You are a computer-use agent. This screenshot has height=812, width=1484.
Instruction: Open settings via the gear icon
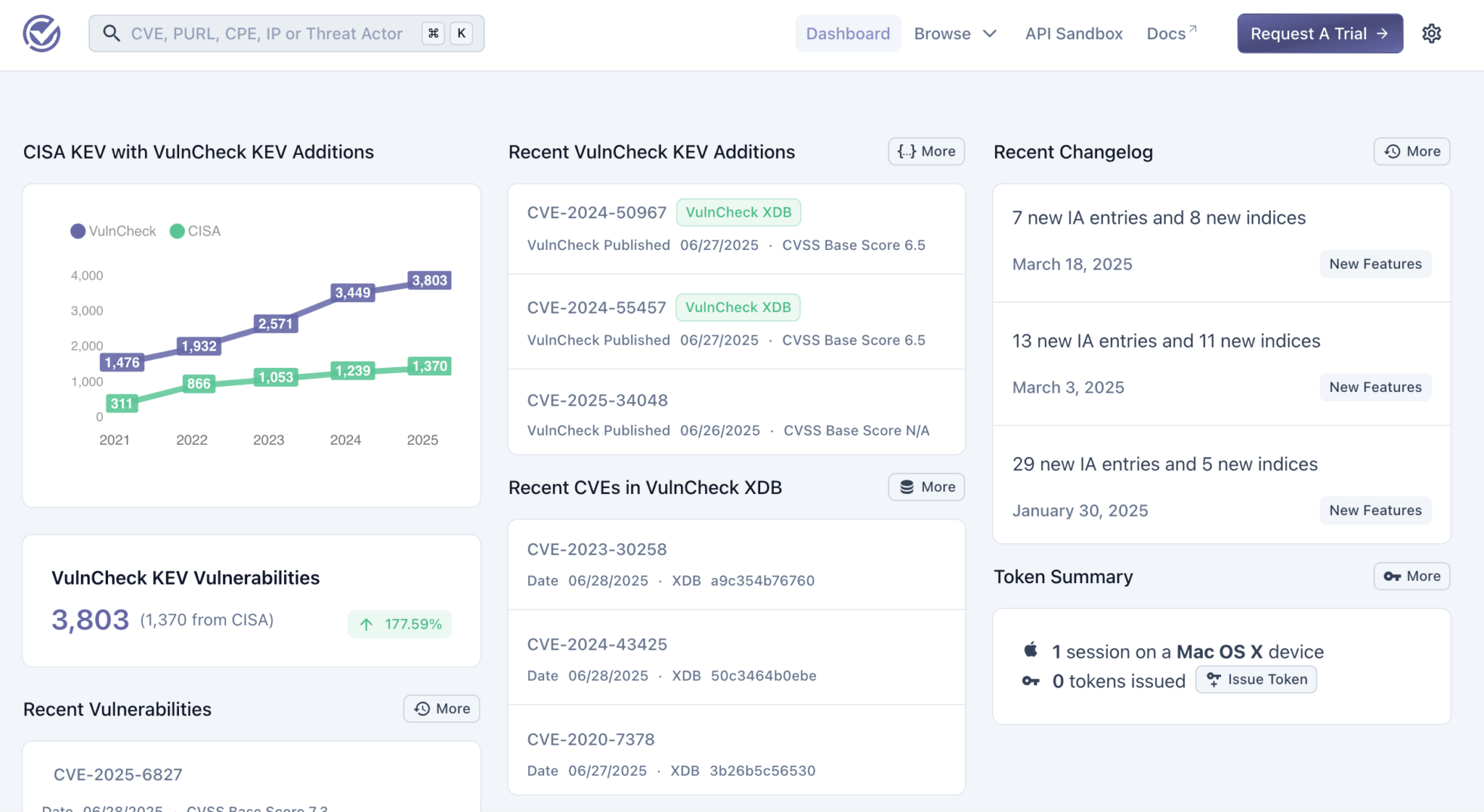click(x=1431, y=33)
